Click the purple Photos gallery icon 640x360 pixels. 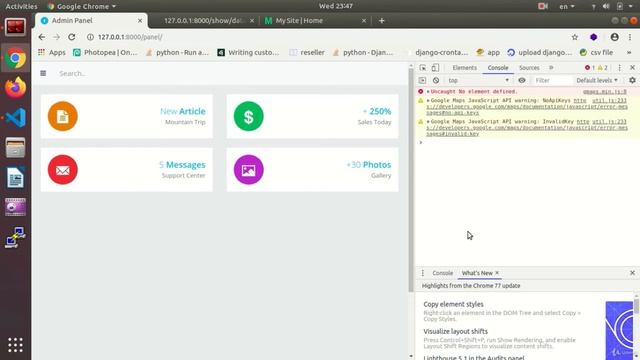point(249,170)
